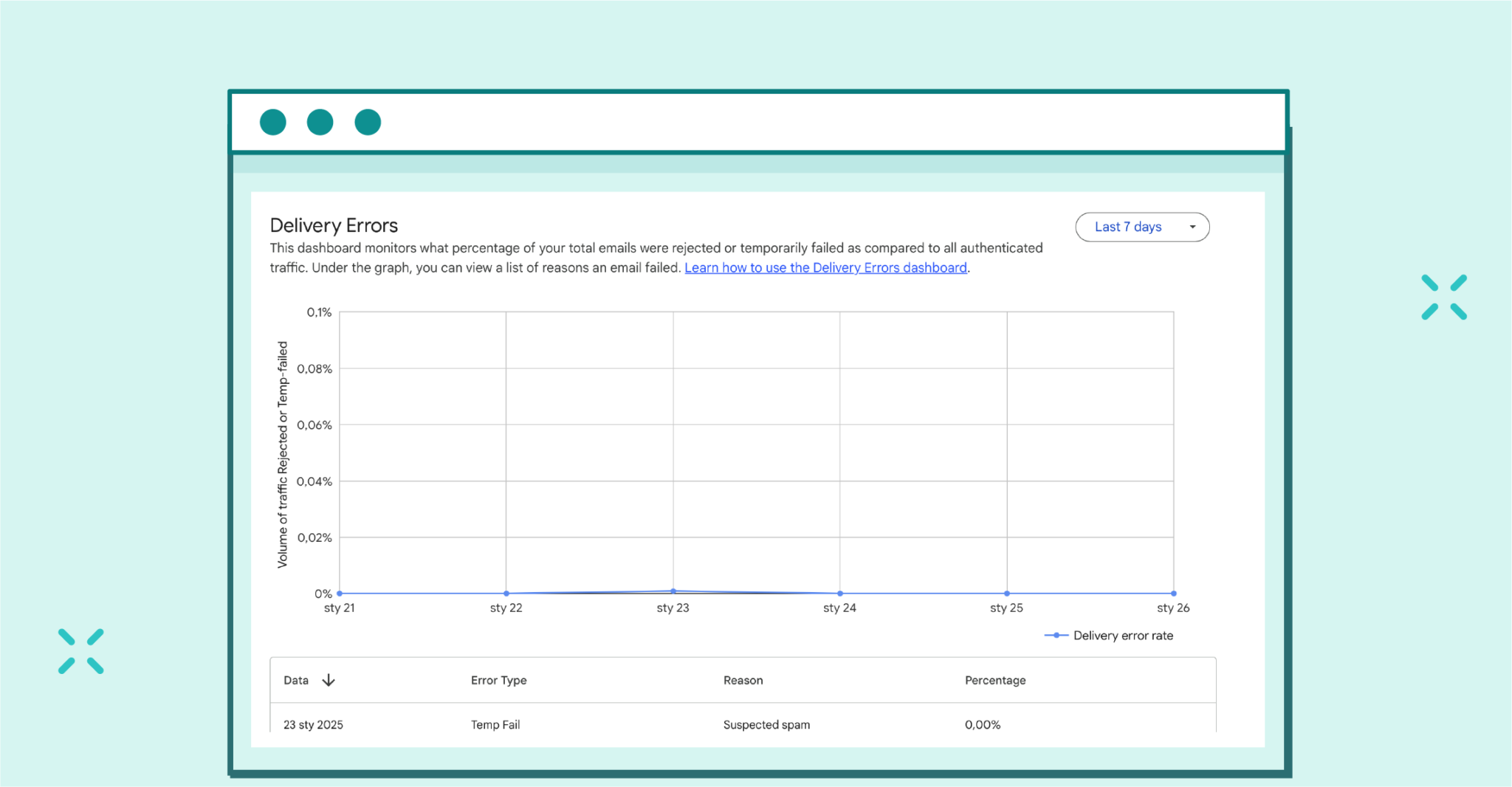Click the 0% mark on the chart axis
The height and width of the screenshot is (787, 1512).
coord(323,592)
